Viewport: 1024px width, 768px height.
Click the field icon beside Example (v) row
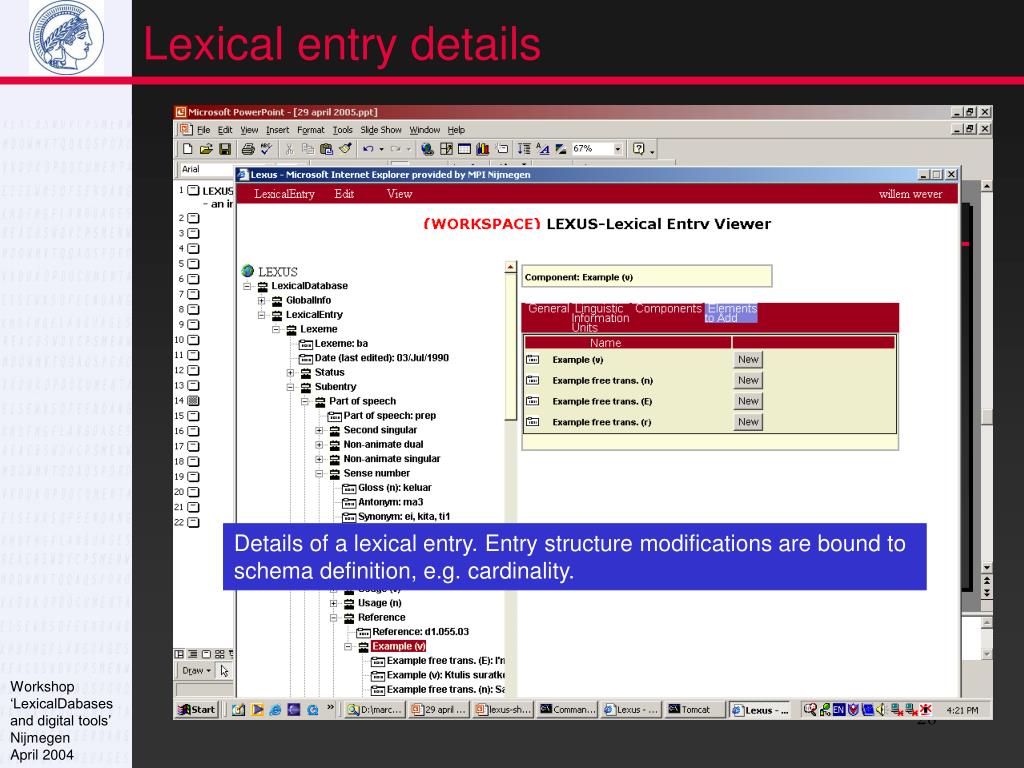point(533,359)
